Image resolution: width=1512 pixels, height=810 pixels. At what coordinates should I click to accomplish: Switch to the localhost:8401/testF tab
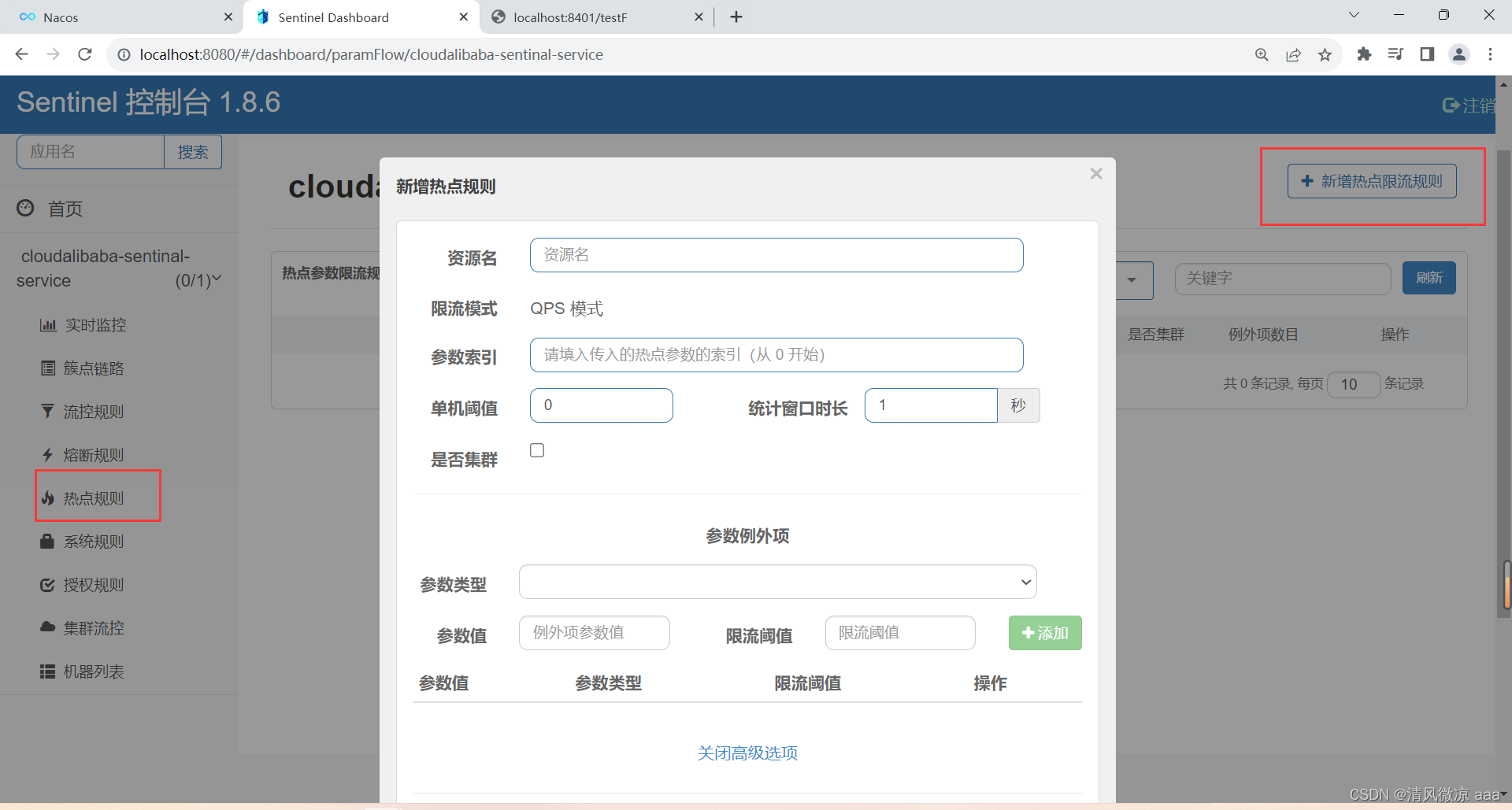(x=594, y=17)
